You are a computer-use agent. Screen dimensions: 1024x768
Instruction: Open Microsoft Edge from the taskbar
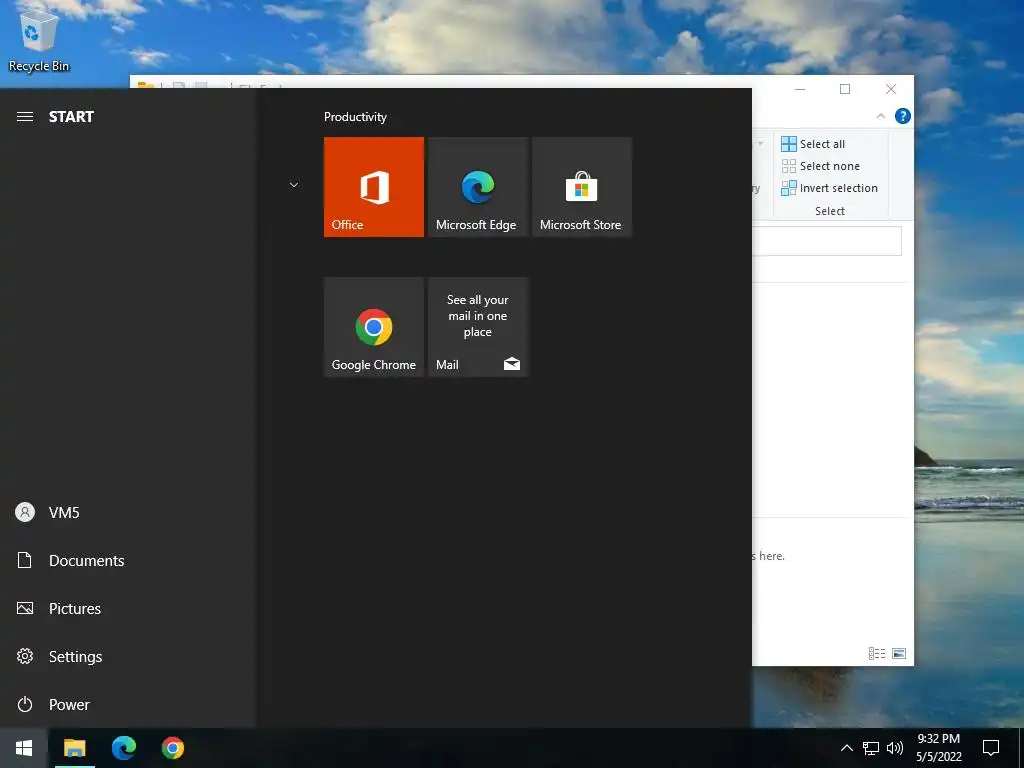[x=124, y=748]
